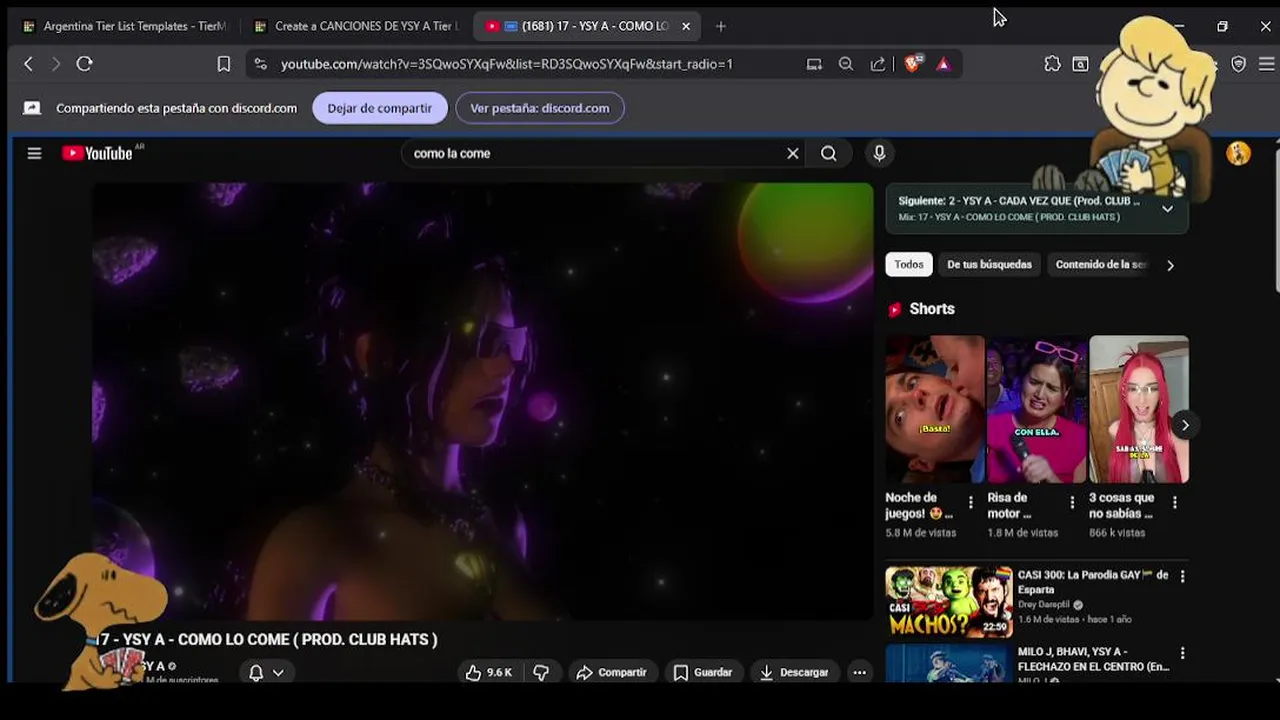Image resolution: width=1280 pixels, height=720 pixels.
Task: Click the address bar URL
Action: pos(506,64)
